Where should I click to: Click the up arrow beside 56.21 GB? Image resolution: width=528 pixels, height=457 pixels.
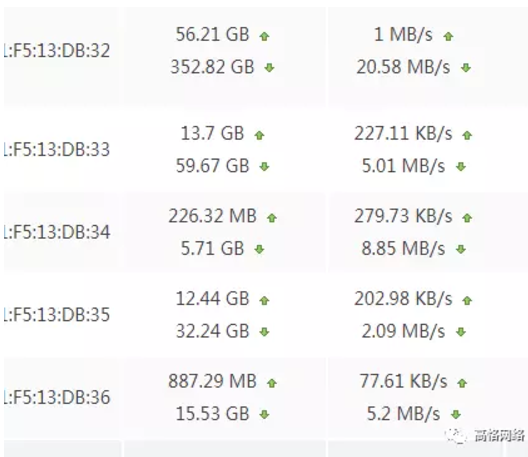pyautogui.click(x=264, y=36)
